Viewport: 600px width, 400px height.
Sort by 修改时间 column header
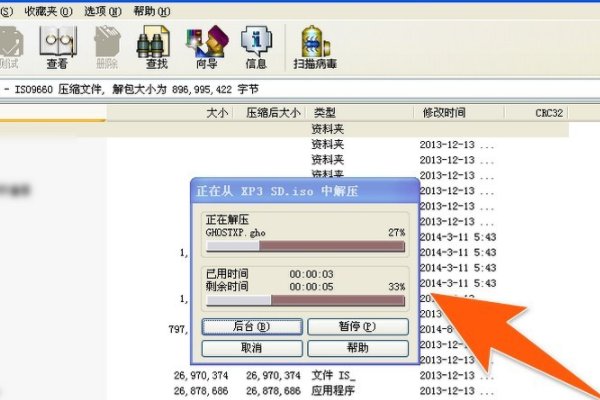tap(444, 113)
